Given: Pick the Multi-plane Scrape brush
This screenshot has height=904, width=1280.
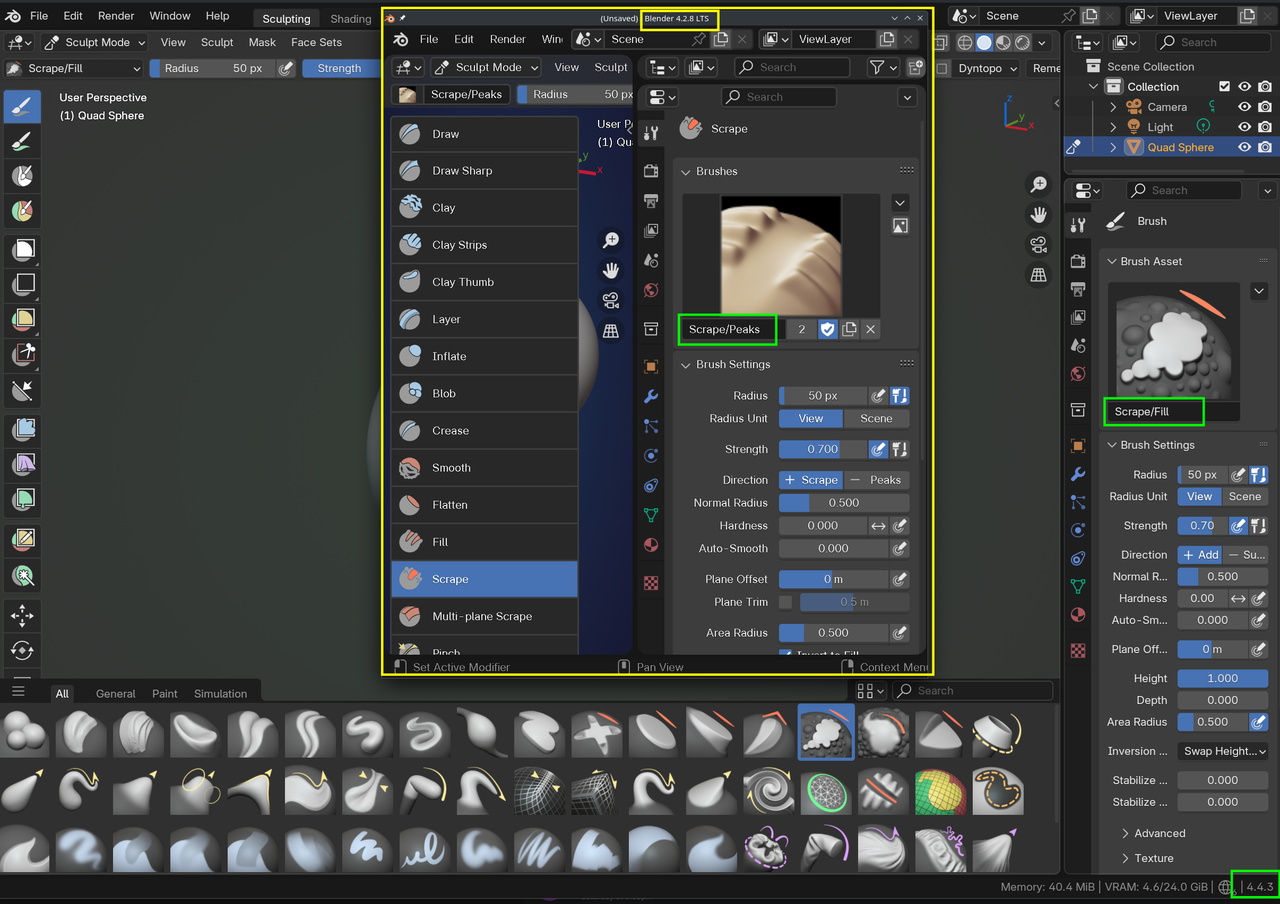Looking at the screenshot, I should [x=484, y=616].
